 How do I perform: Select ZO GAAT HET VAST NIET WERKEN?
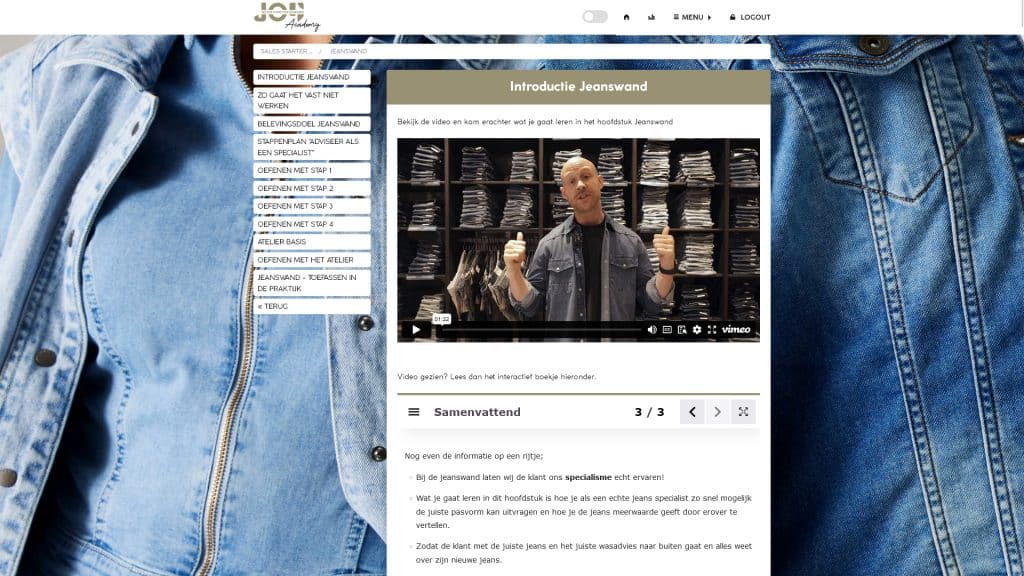312,101
